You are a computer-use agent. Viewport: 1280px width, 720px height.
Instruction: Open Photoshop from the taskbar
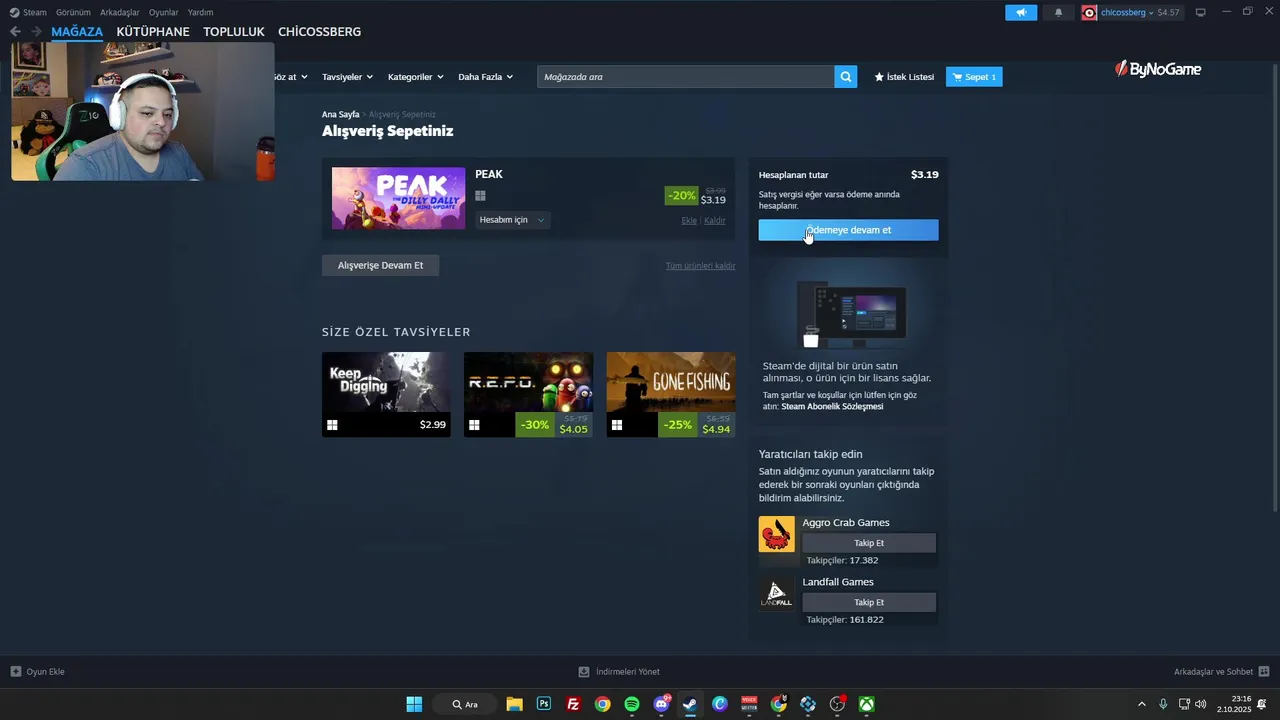544,704
